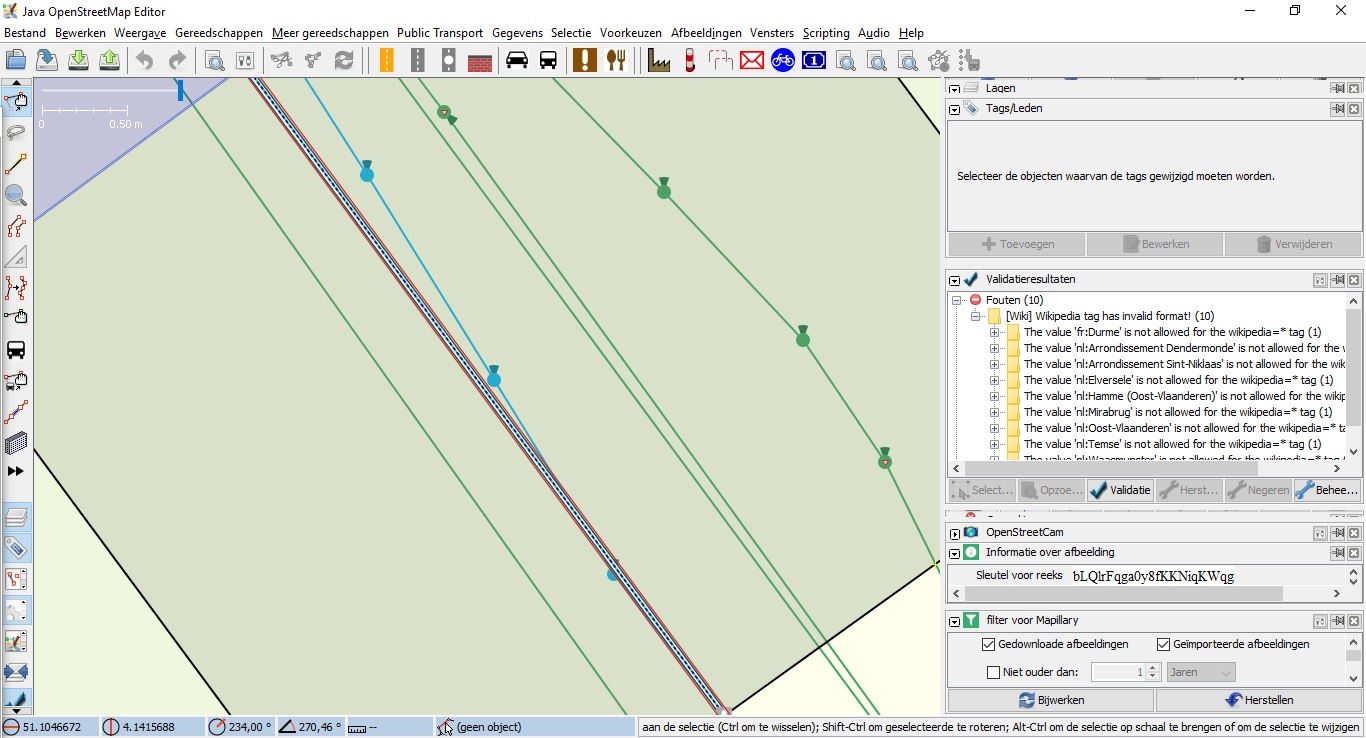Open the Voorkeuzen menu

(630, 33)
